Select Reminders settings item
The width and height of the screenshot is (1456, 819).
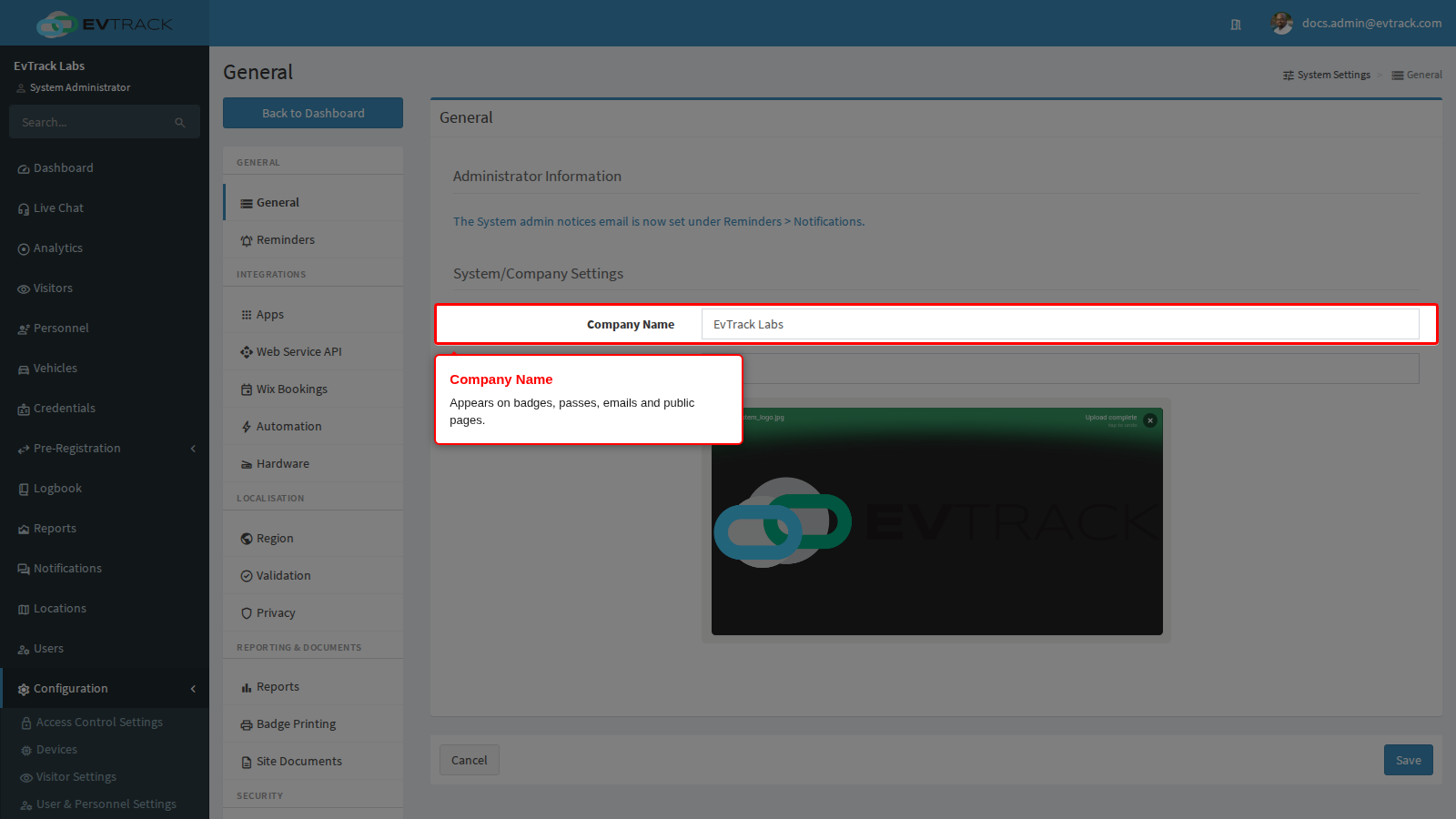pos(313,240)
